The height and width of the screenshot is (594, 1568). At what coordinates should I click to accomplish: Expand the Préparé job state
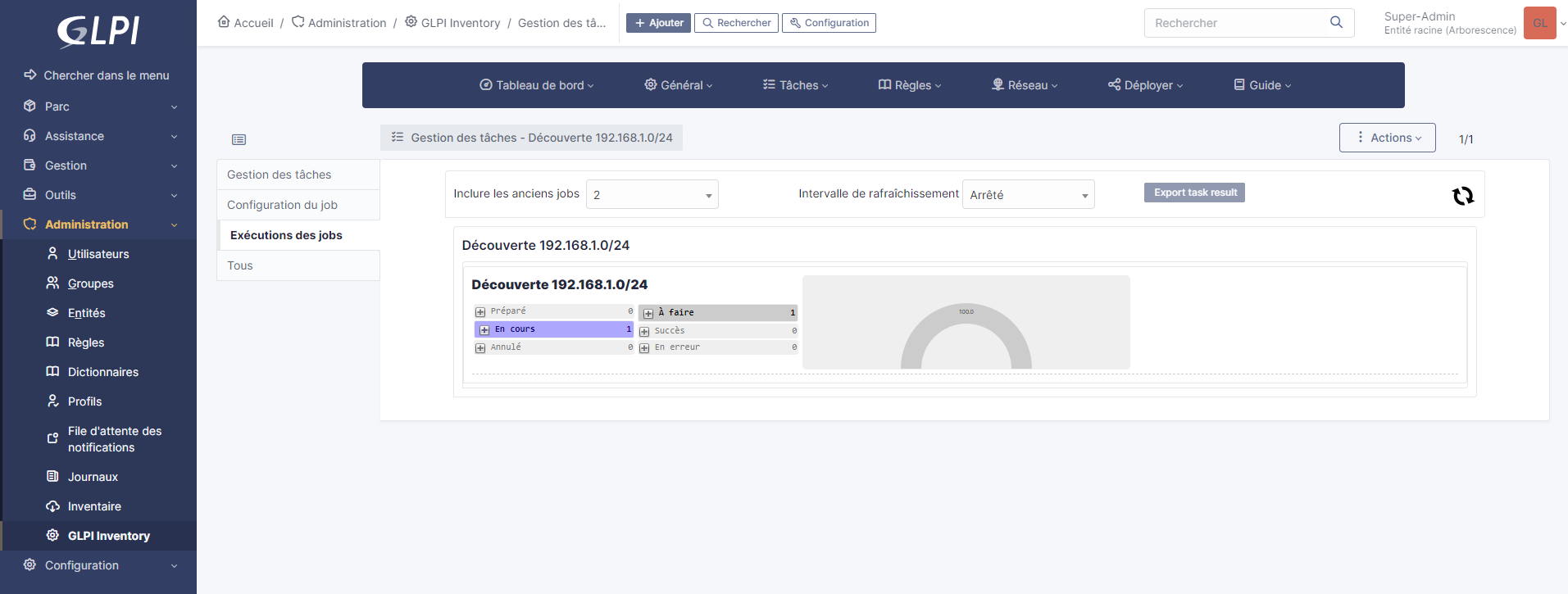[x=480, y=312]
